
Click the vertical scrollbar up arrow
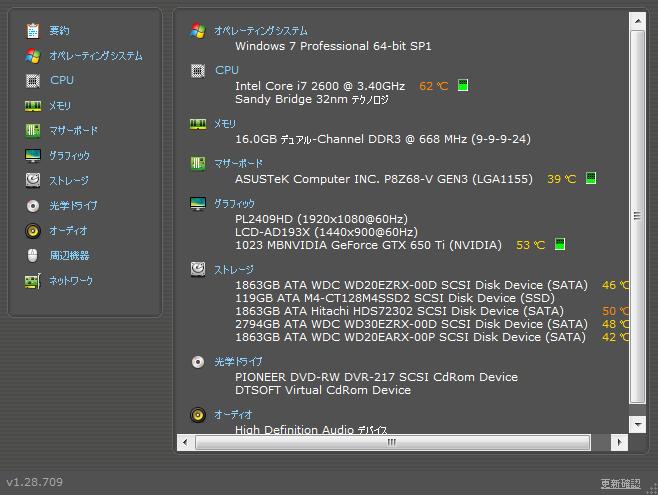coord(637,21)
